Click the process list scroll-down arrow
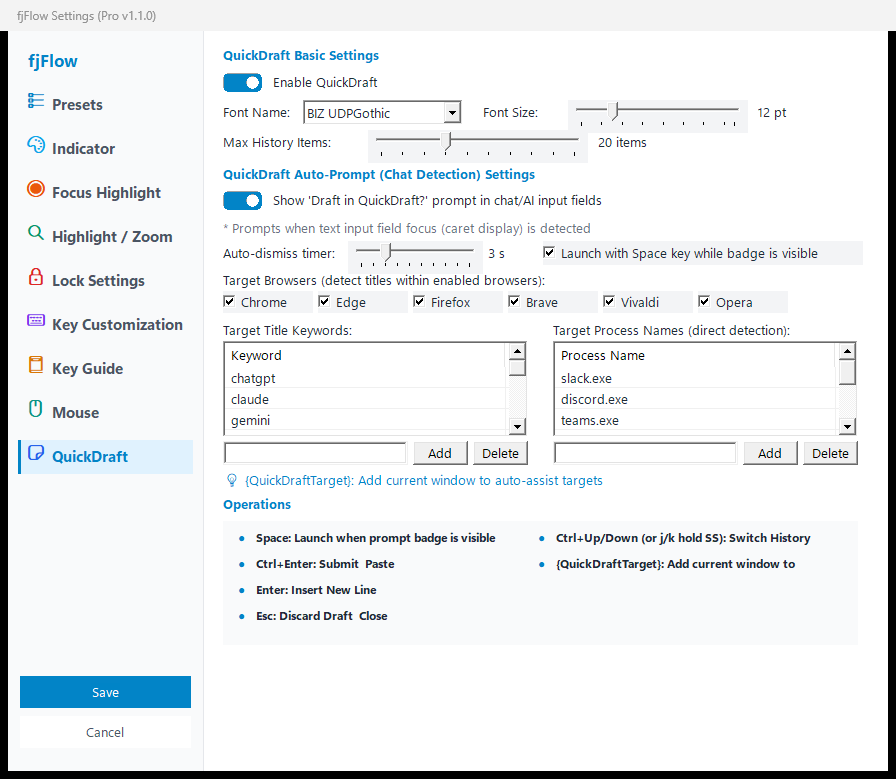 click(847, 426)
